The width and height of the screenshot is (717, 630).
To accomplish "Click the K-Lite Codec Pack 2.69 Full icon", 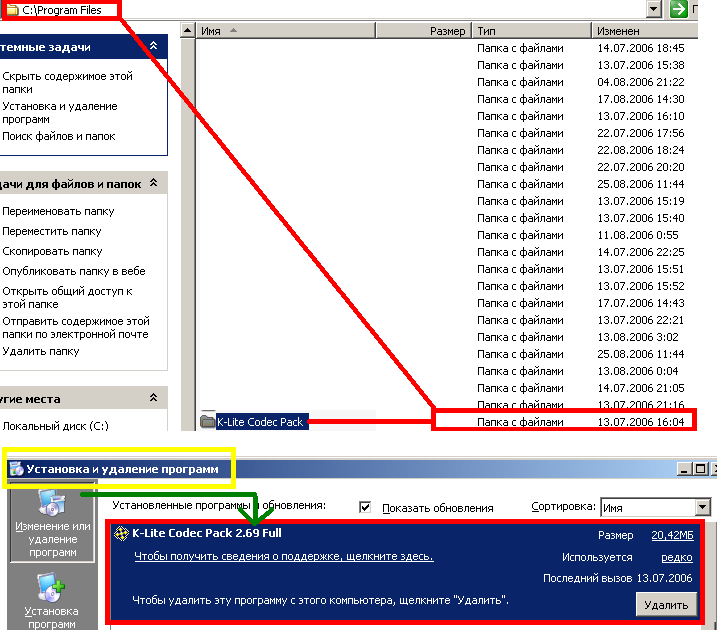I will click(121, 533).
